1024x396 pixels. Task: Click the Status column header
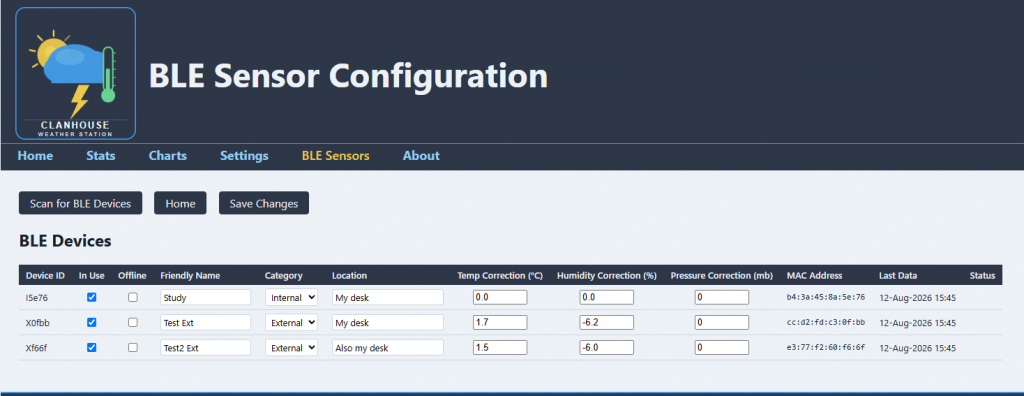[x=982, y=276]
